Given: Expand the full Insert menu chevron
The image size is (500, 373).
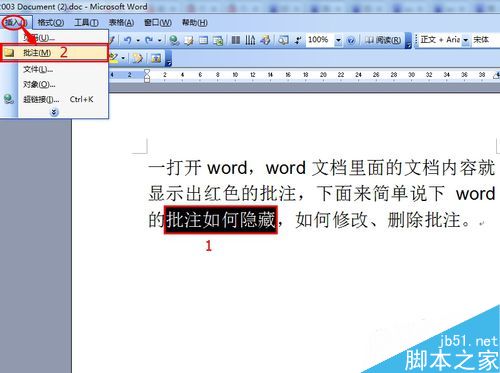Looking at the screenshot, I should coord(54,113).
